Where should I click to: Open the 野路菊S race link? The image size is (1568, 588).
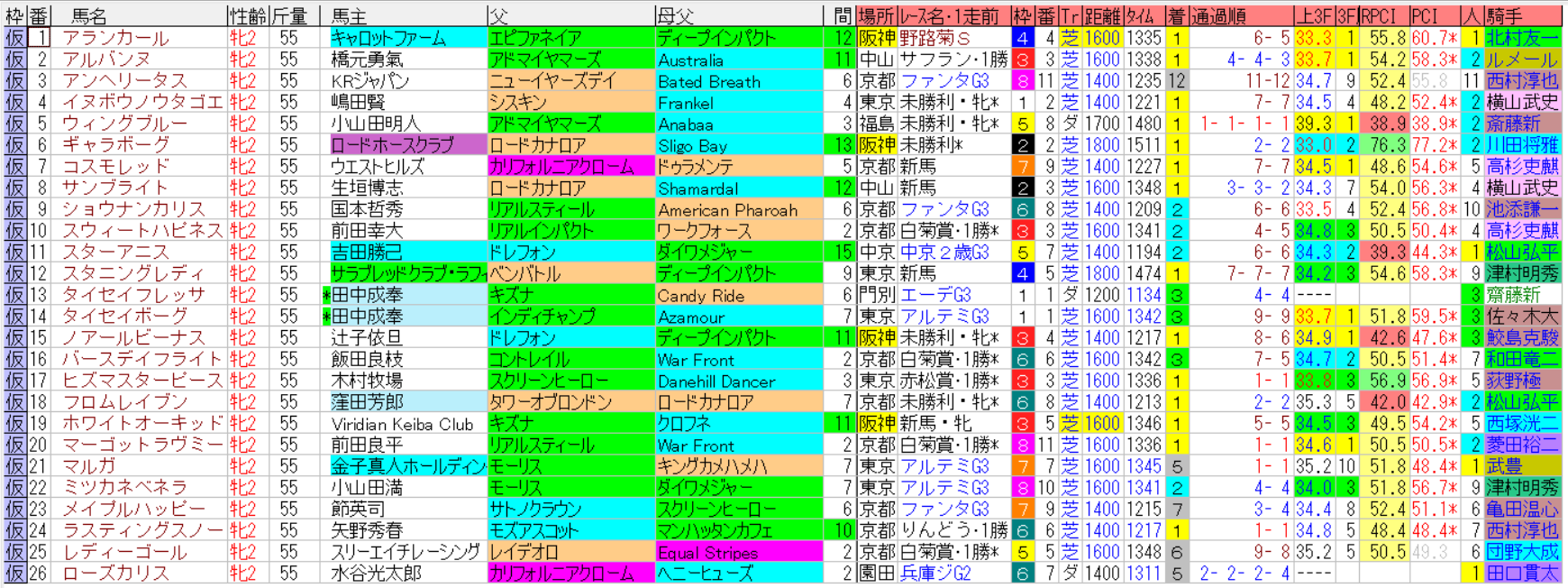tap(935, 38)
